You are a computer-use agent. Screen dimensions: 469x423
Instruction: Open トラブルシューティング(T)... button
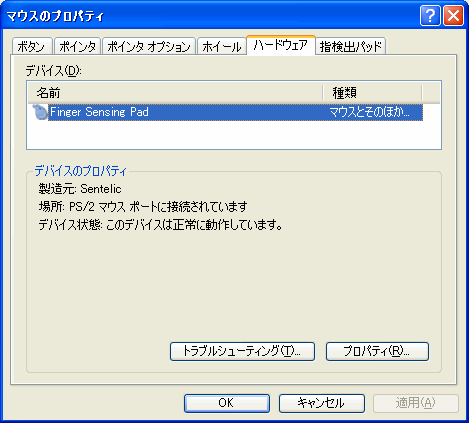click(x=242, y=351)
